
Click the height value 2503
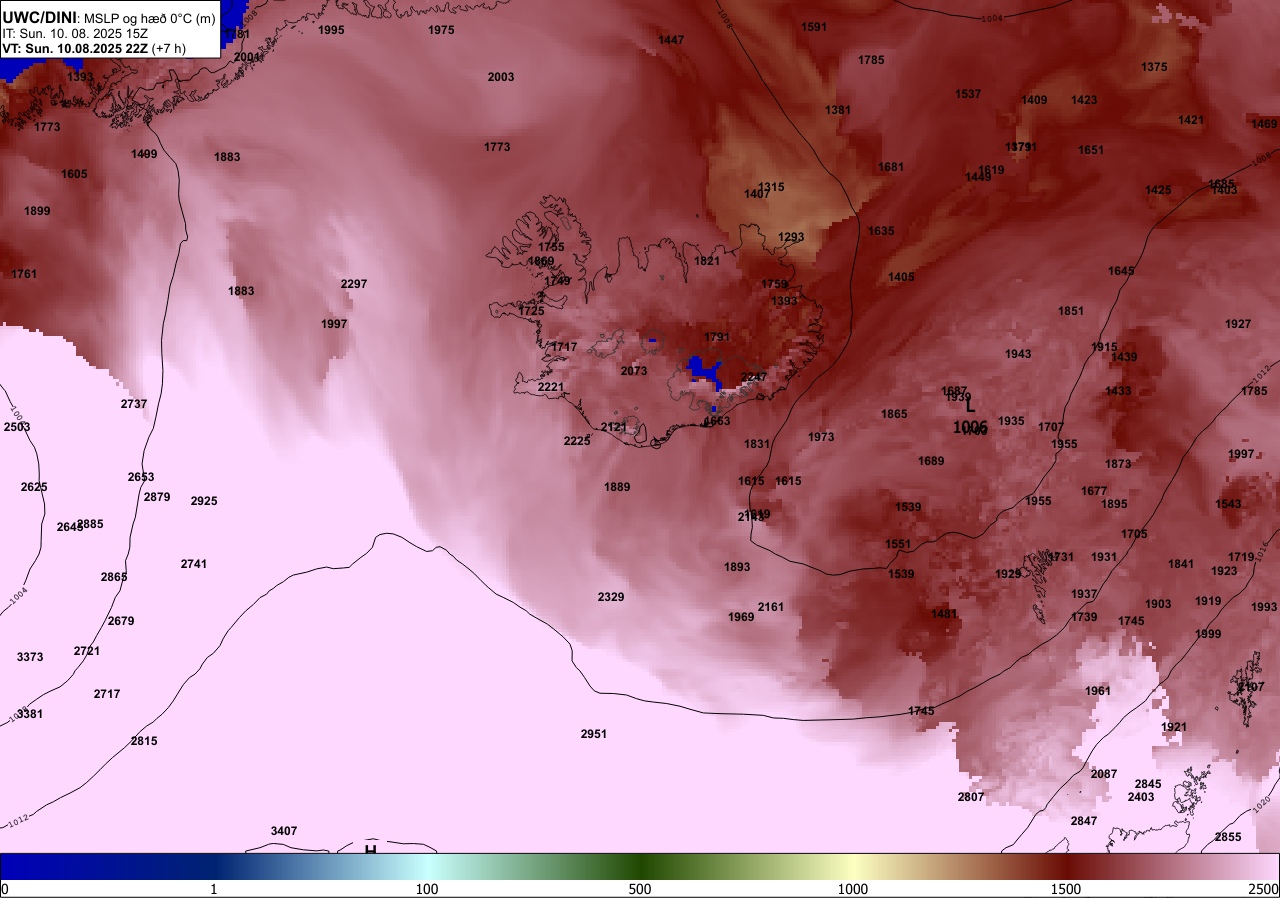[x=17, y=427]
